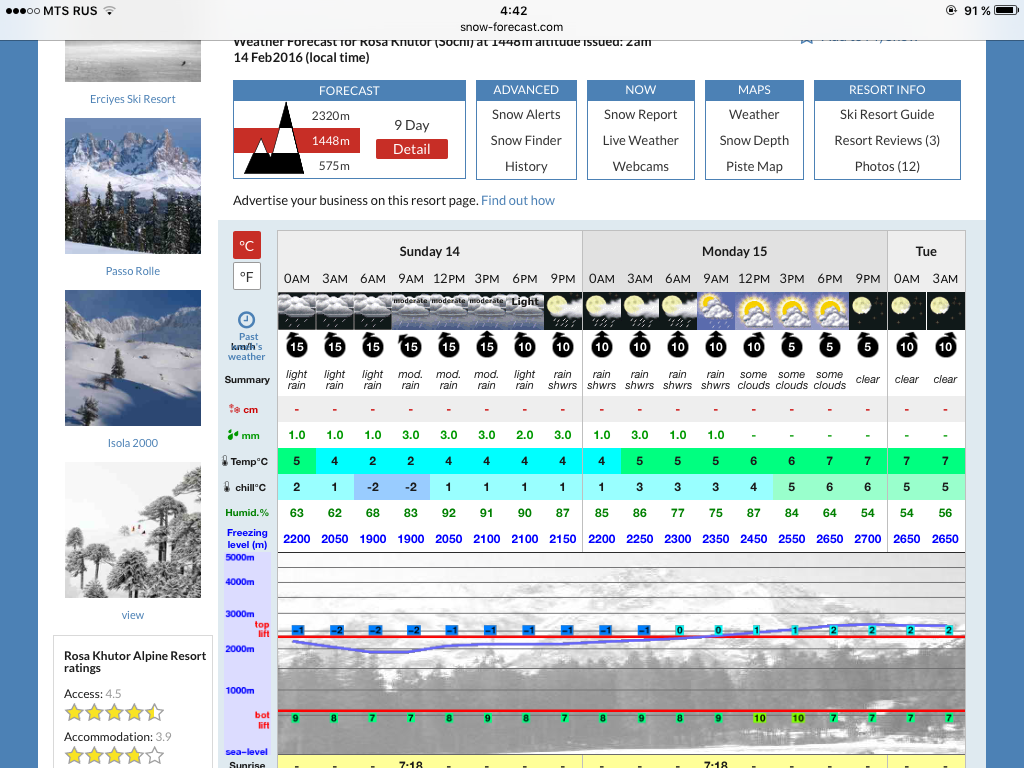Click Tuesday 3AM clear moon icon
Screen dimensions: 1024x768
(945, 311)
